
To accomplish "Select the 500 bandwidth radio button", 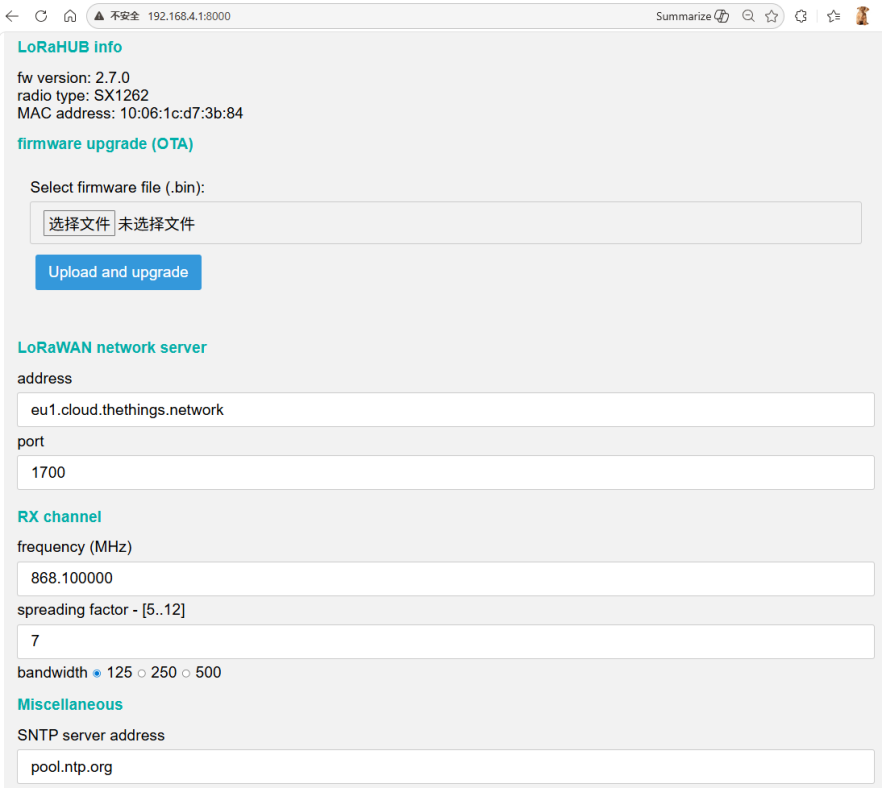I will coord(186,673).
